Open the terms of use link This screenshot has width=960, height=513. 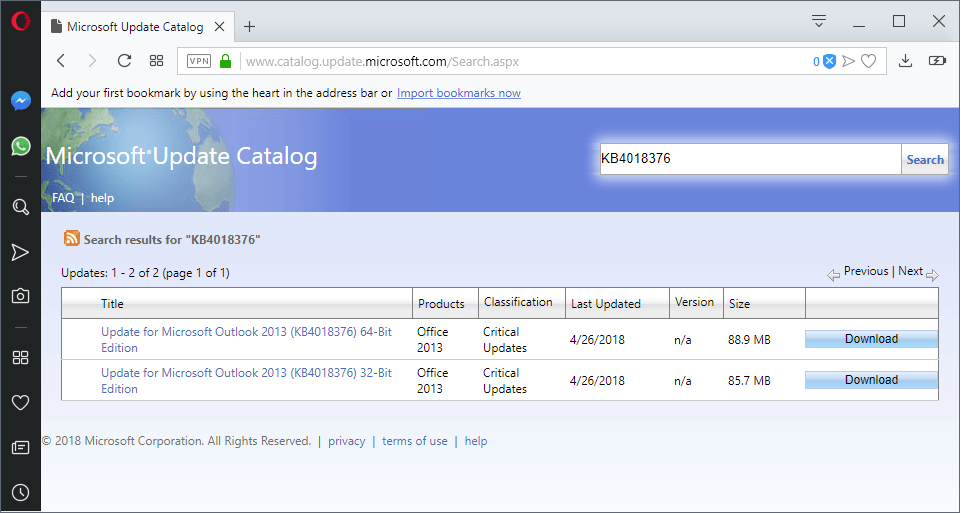pos(414,441)
